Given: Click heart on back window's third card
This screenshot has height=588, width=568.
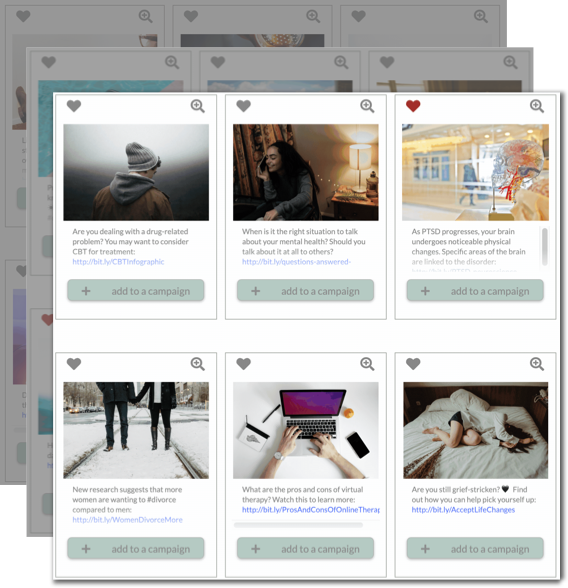Looking at the screenshot, I should point(358,16).
